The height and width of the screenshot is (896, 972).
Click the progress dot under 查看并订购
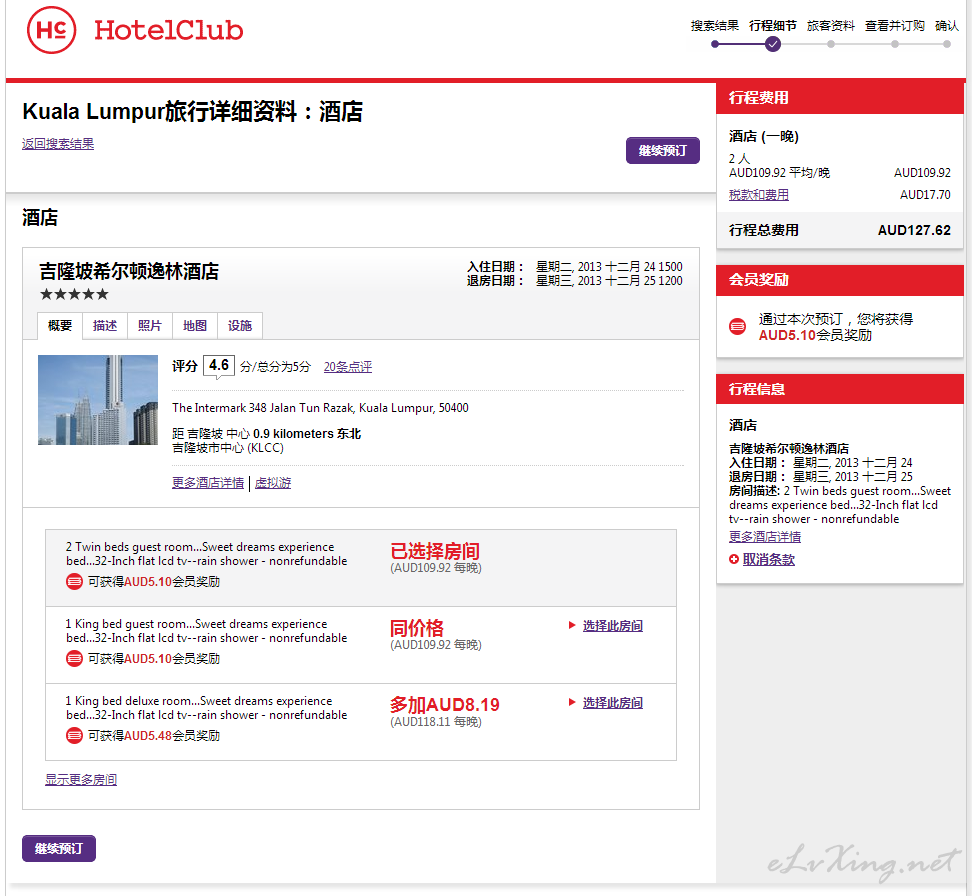tap(895, 44)
